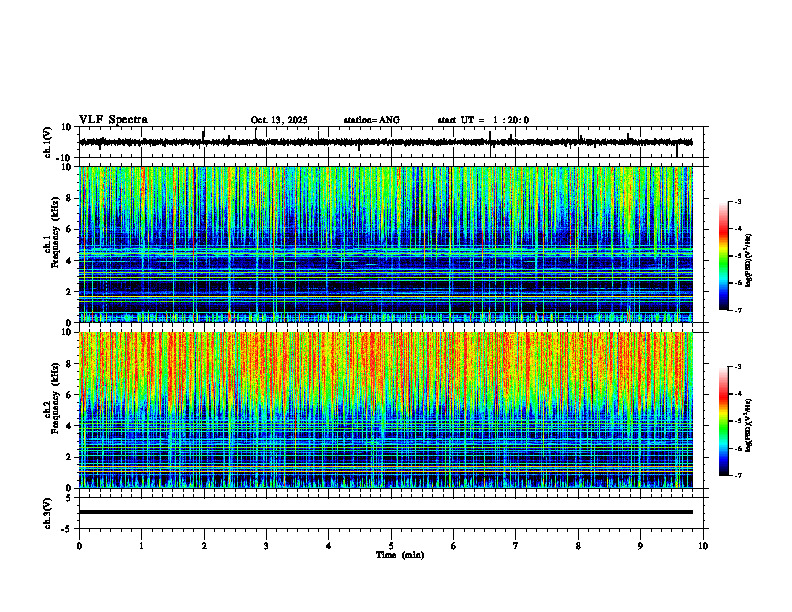This screenshot has height=612, width=792.
Task: Click time axis tick label "7"
Action: (x=516, y=546)
